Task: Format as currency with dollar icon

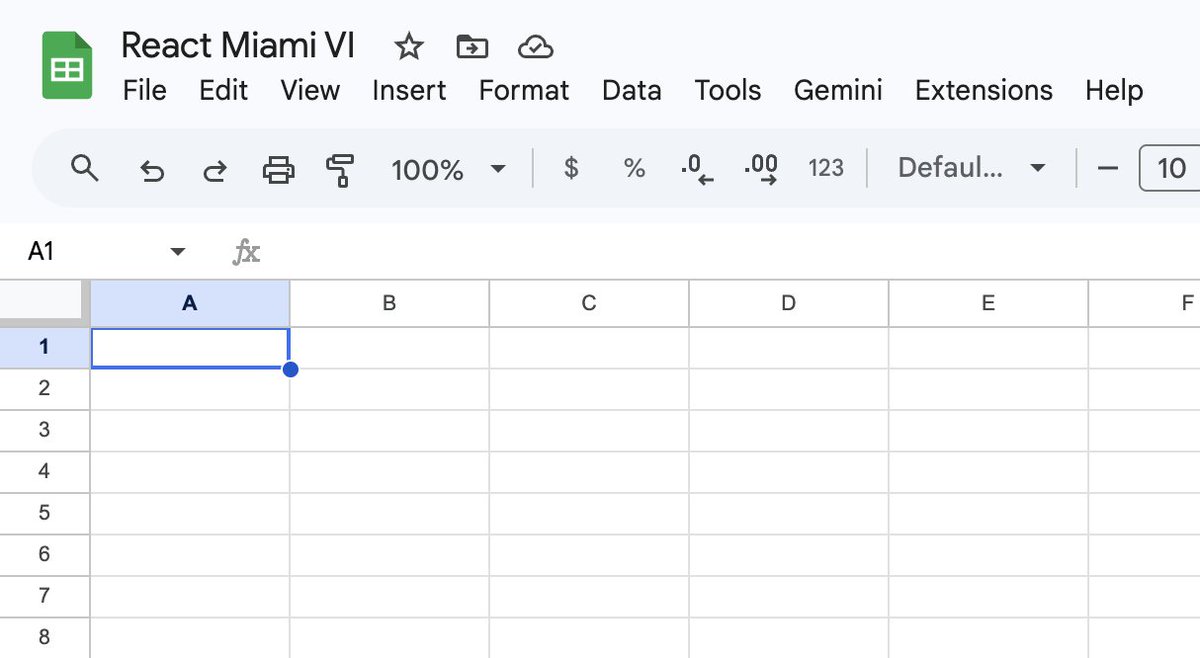Action: [571, 168]
